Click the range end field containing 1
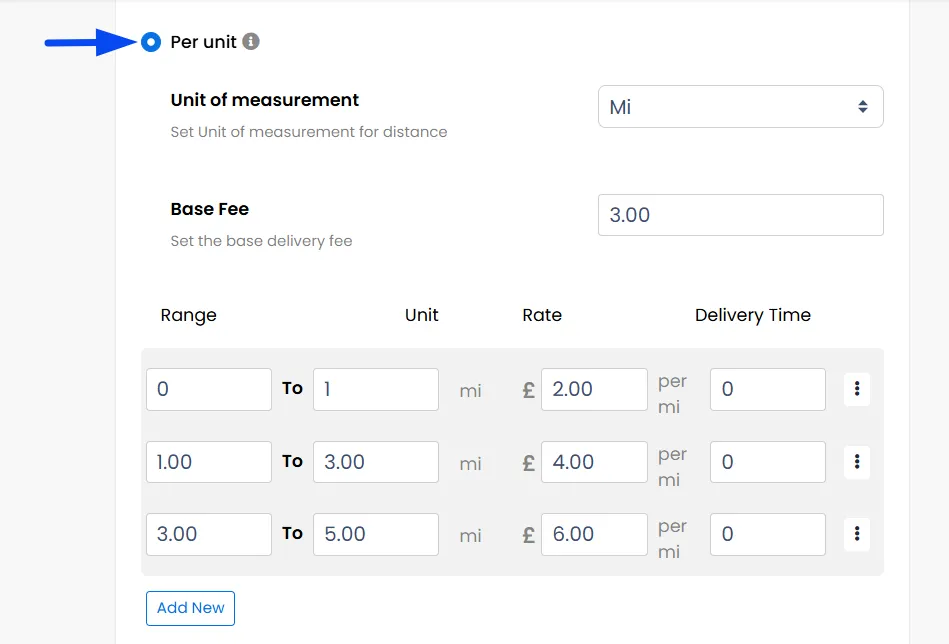 point(375,389)
